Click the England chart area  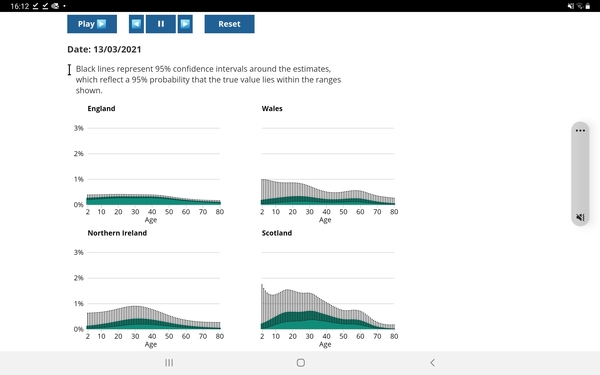click(153, 166)
